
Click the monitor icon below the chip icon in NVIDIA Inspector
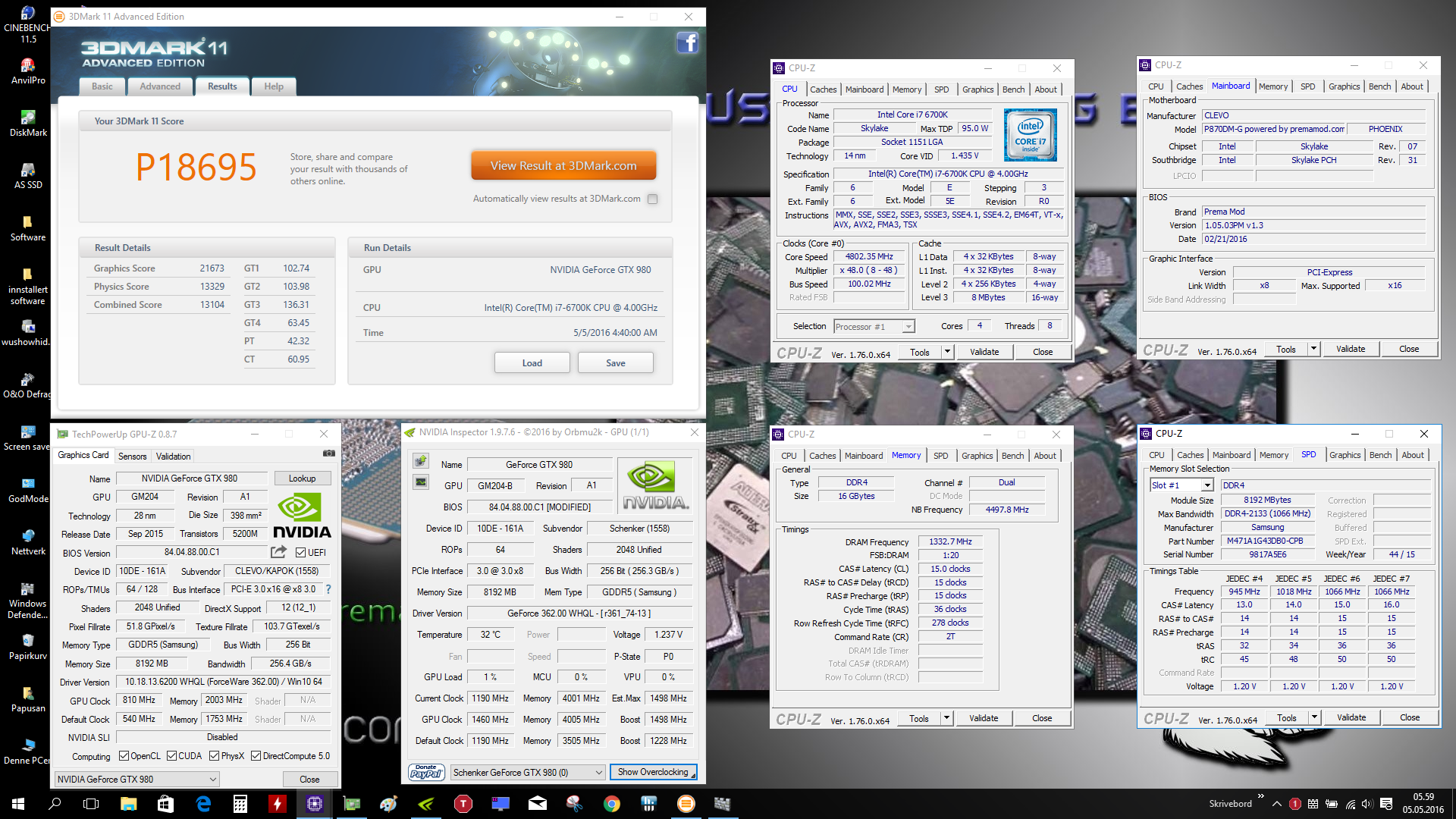[x=420, y=482]
